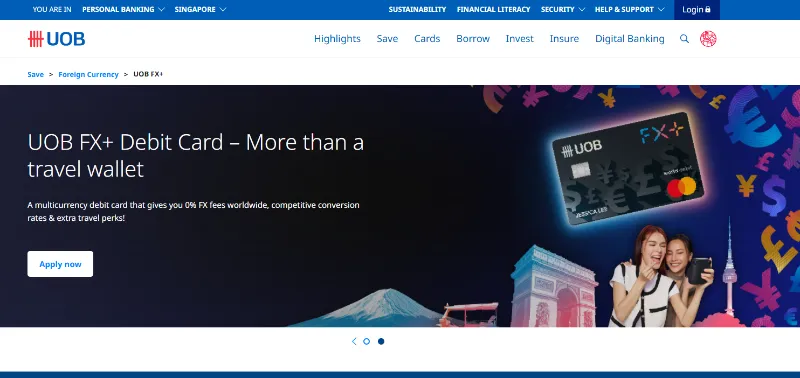Open the Borrow menu
The height and width of the screenshot is (378, 800).
tap(473, 39)
